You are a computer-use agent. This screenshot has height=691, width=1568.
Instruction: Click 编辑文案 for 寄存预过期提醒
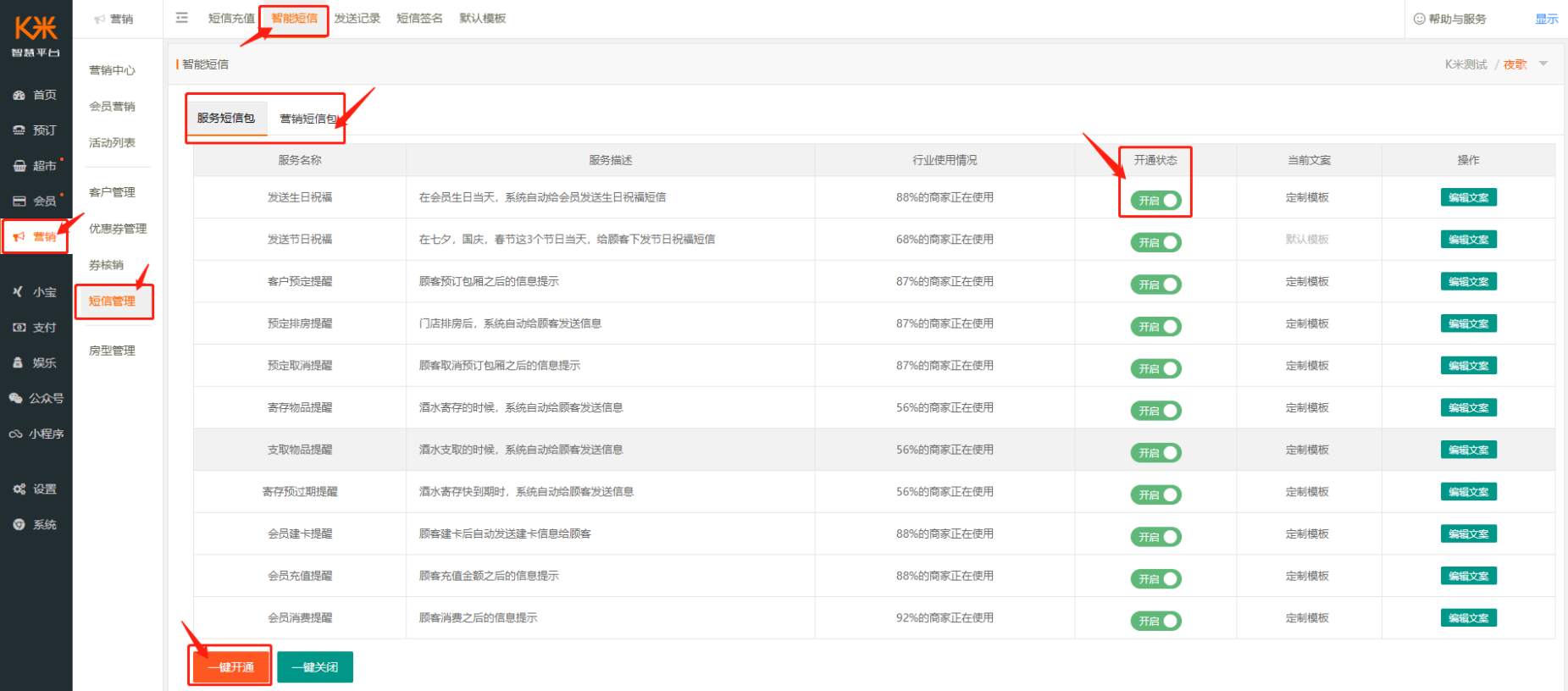1468,492
